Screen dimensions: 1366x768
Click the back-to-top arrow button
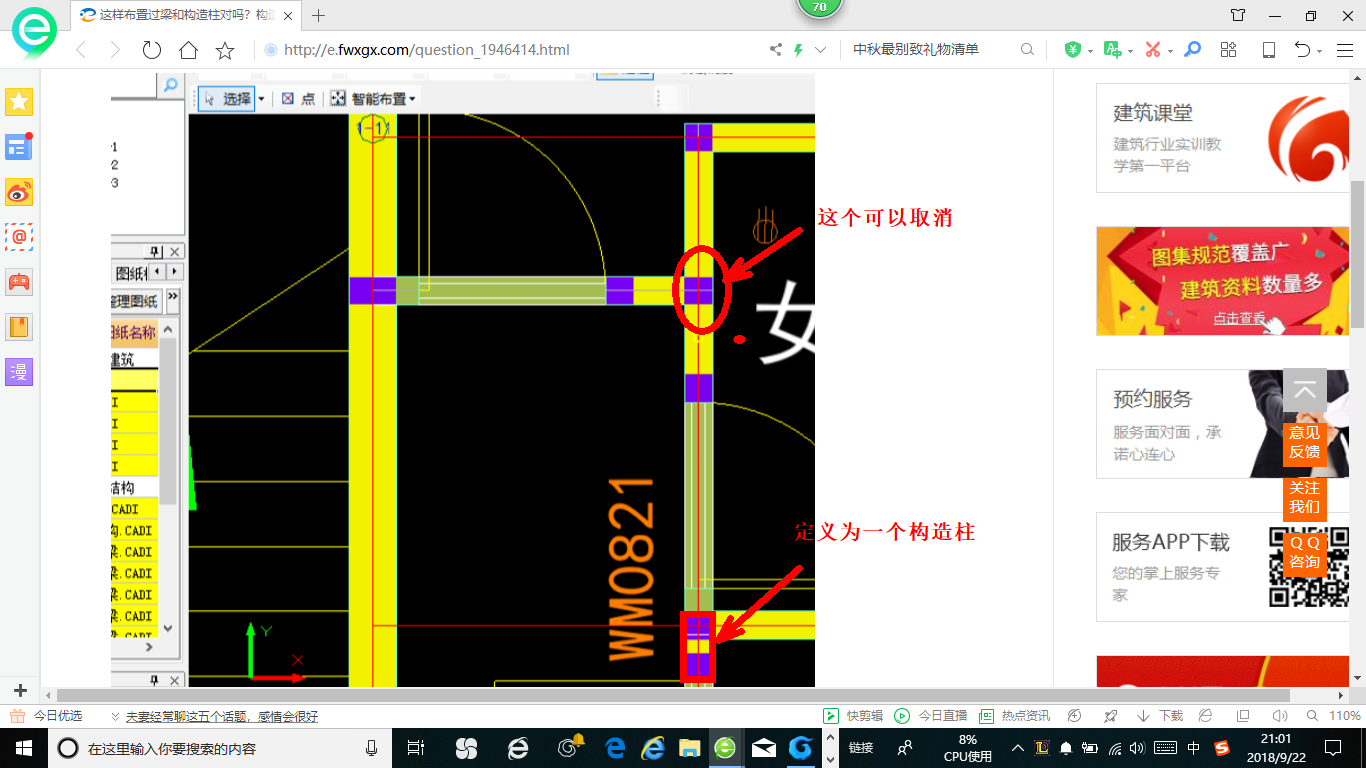coord(1305,392)
